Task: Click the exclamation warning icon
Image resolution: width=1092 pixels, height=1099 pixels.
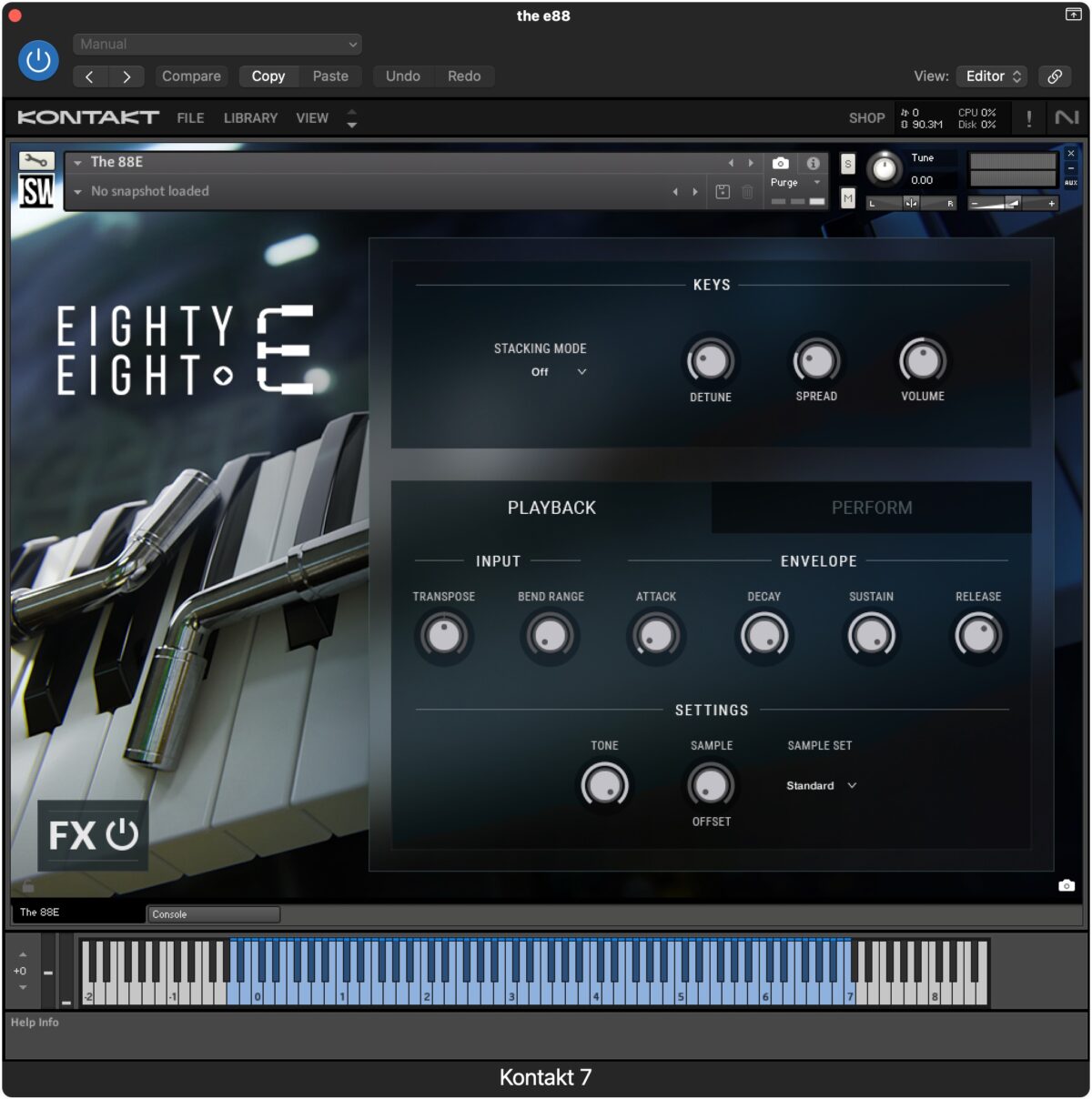Action: [1029, 118]
